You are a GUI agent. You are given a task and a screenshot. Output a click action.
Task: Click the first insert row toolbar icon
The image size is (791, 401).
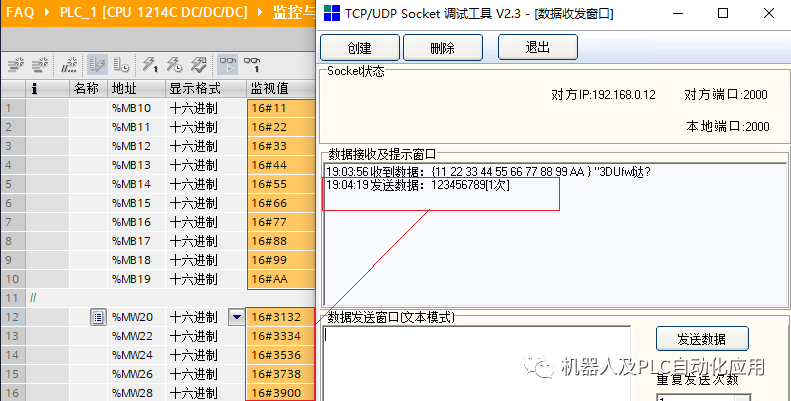pos(16,65)
